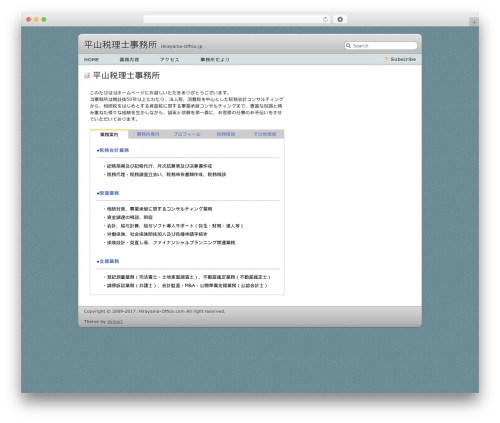Viewport: 500px width, 423px height.
Task: Click the orange RSS icon beside Subscribe
Action: tap(386, 59)
